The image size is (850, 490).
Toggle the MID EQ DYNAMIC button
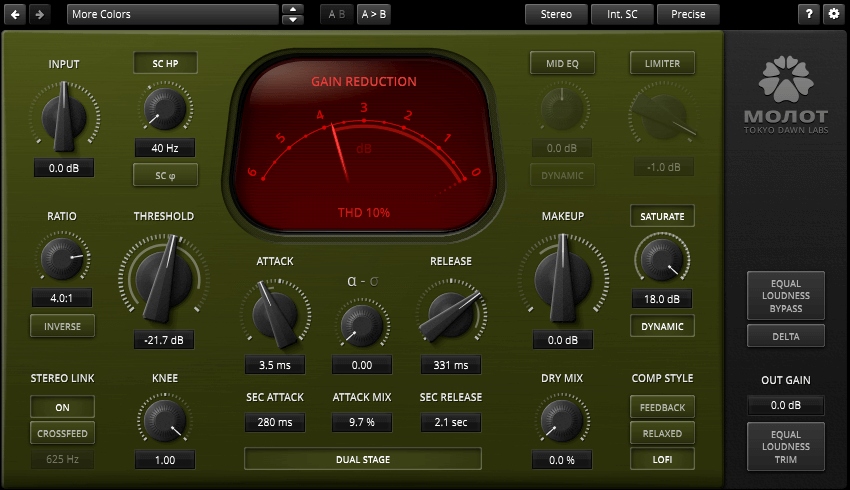tap(562, 176)
